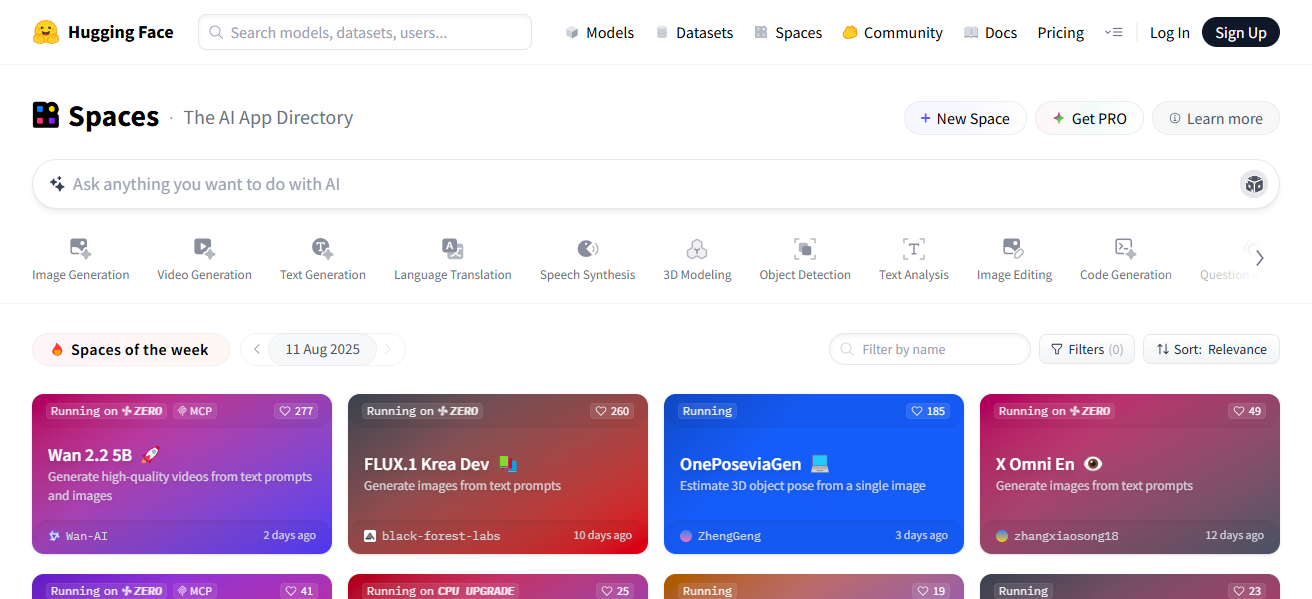Image resolution: width=1312 pixels, height=599 pixels.
Task: Open the Models page
Action: click(599, 33)
